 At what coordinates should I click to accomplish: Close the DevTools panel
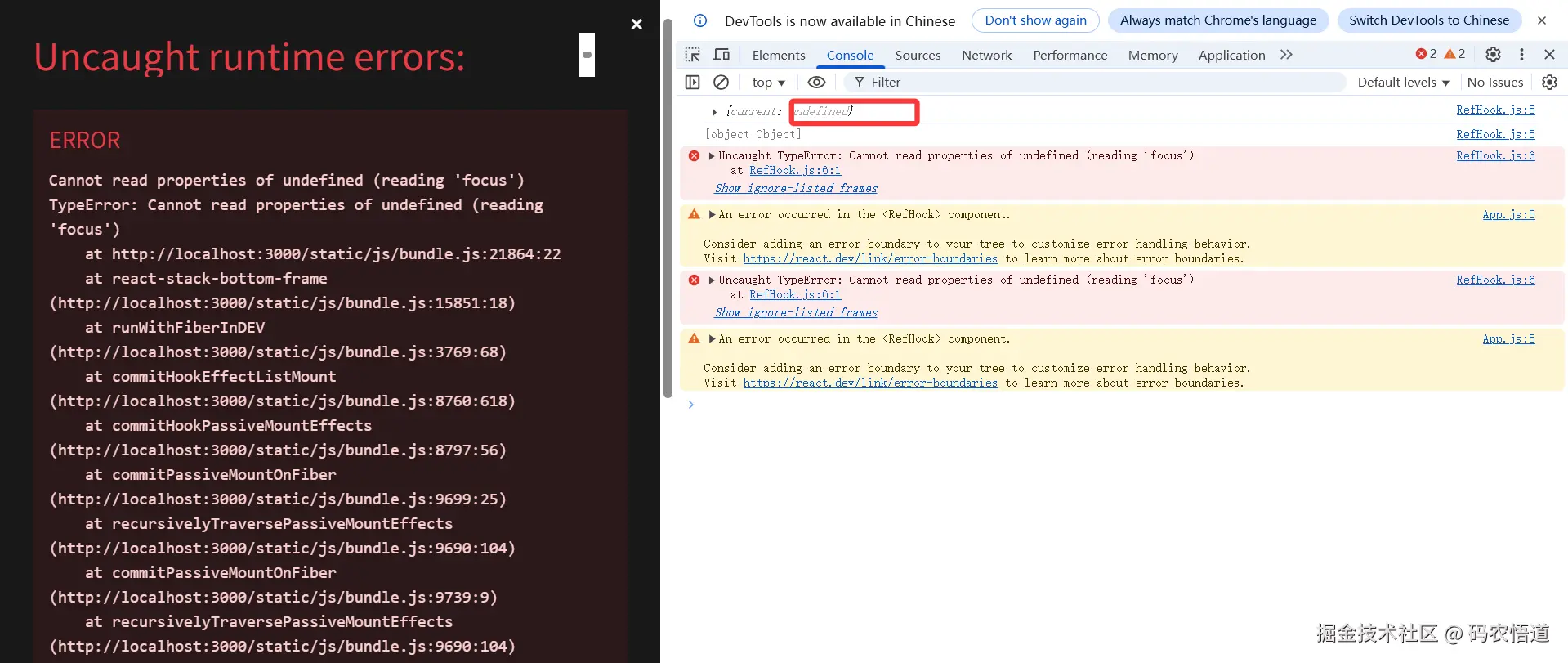pyautogui.click(x=1549, y=55)
